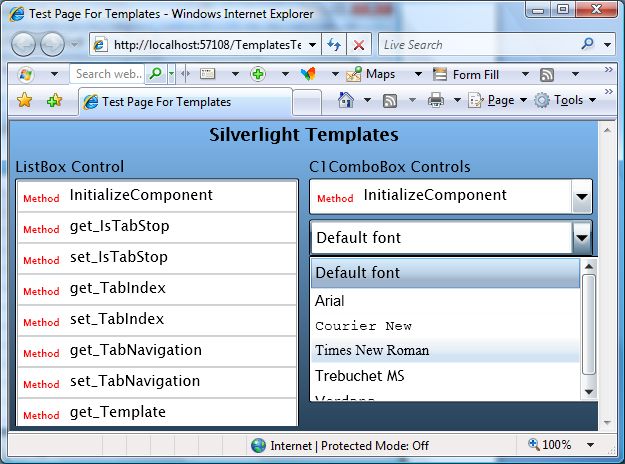Viewport: 625px width, 464px height.
Task: Click the Live Search magnifier icon
Action: tap(587, 43)
